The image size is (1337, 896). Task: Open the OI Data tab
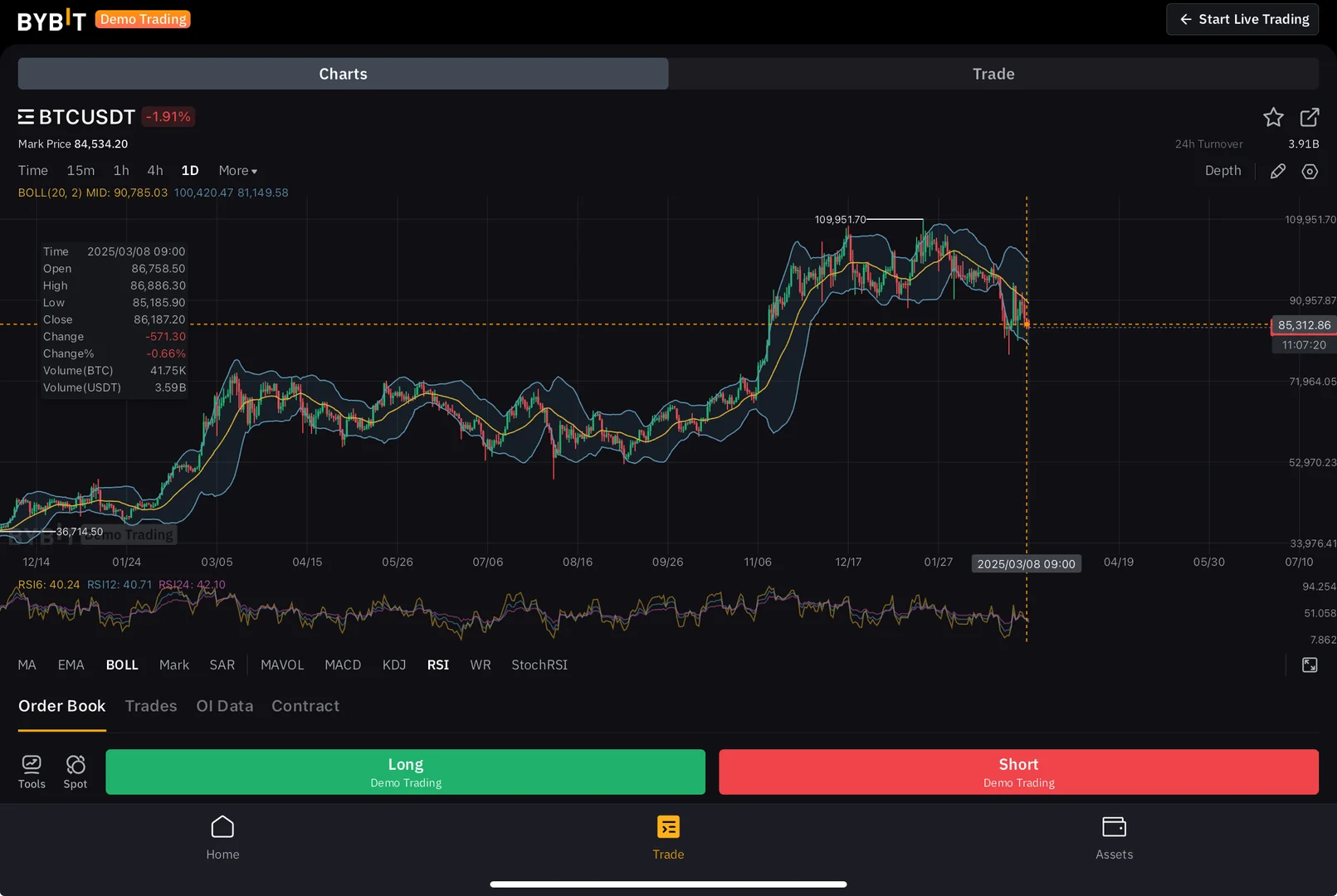224,706
